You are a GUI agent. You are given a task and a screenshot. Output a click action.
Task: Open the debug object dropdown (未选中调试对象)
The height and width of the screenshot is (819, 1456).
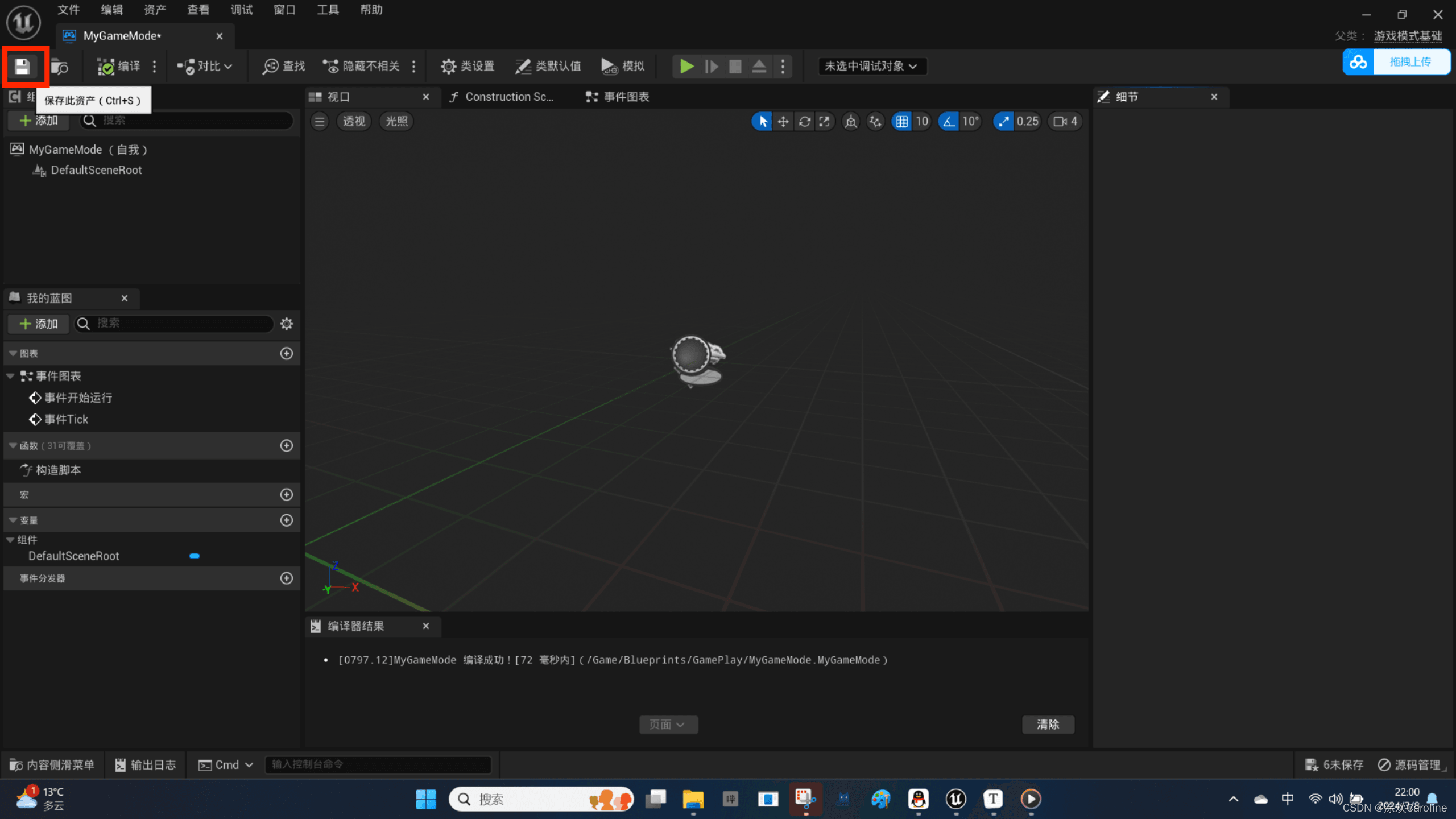click(871, 66)
